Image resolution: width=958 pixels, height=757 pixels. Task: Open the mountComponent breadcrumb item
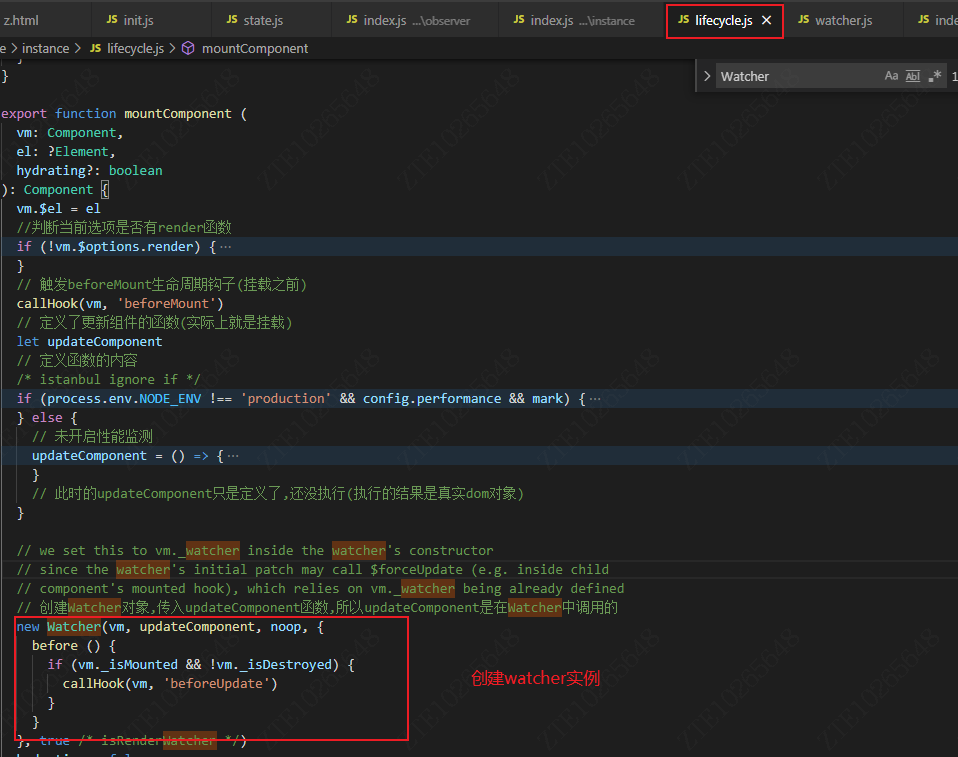pyautogui.click(x=255, y=48)
